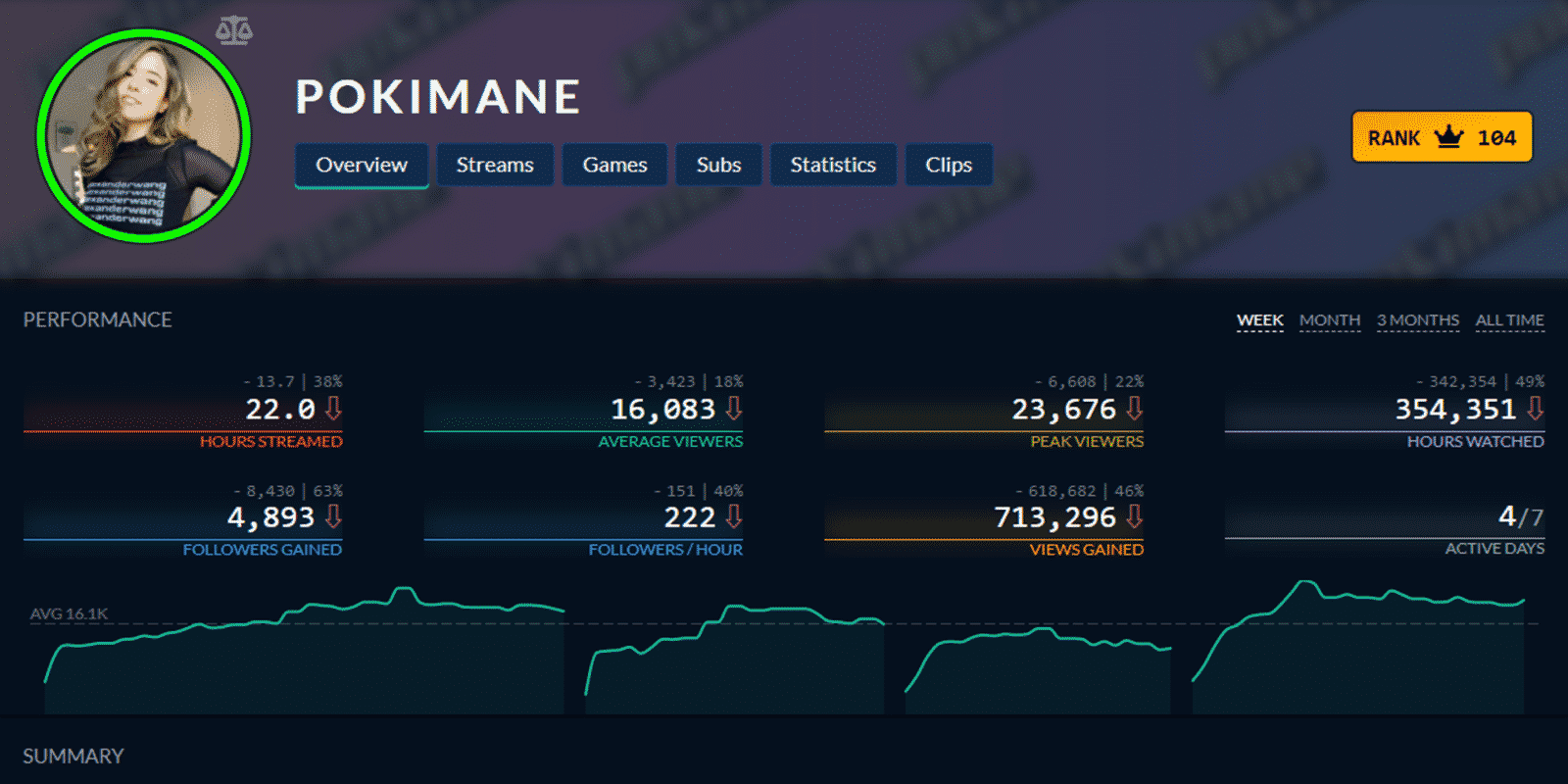Select the MONTH time range

tap(1330, 320)
